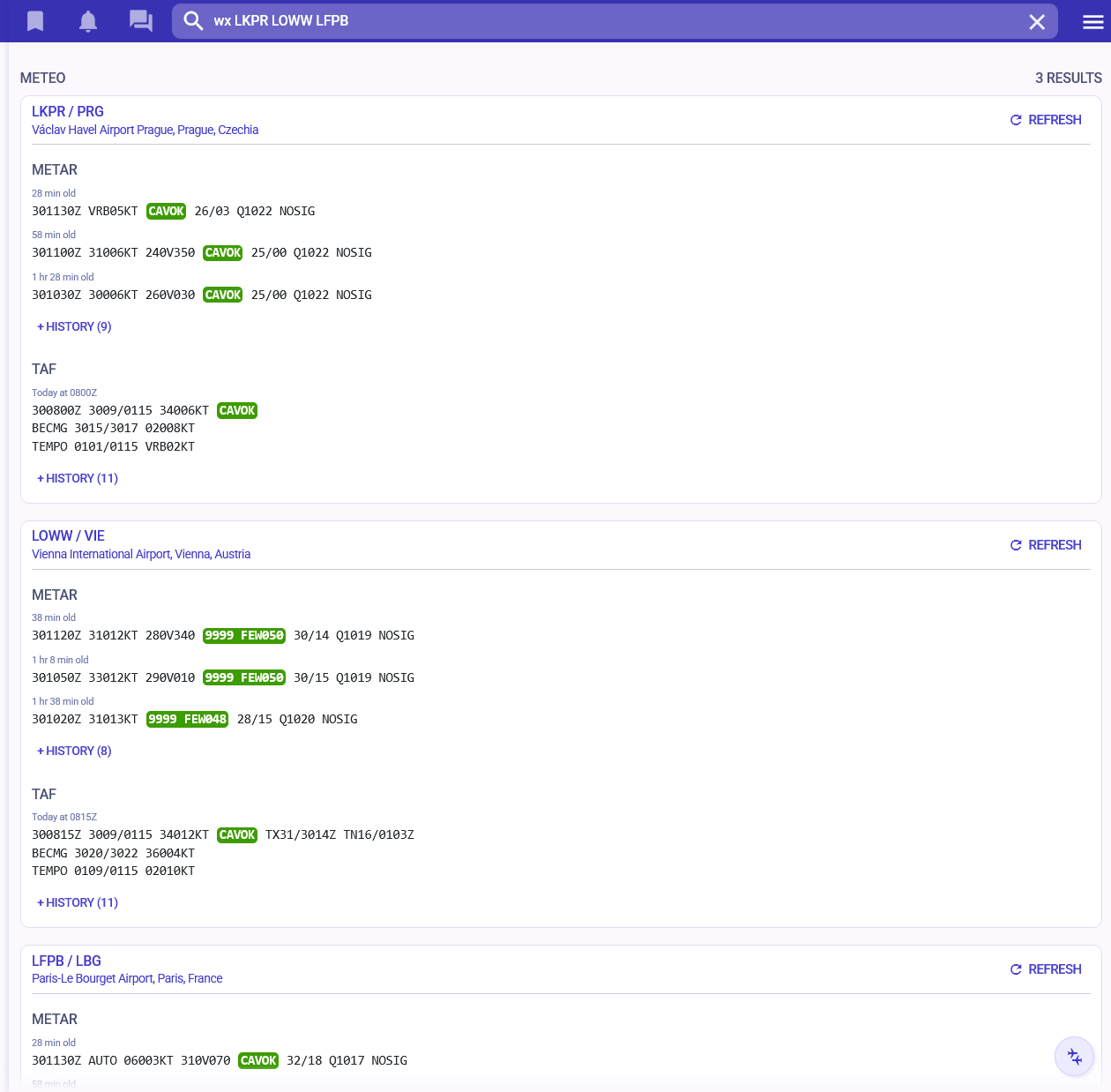Expand LKPR METAR history (9)

pyautogui.click(x=75, y=326)
